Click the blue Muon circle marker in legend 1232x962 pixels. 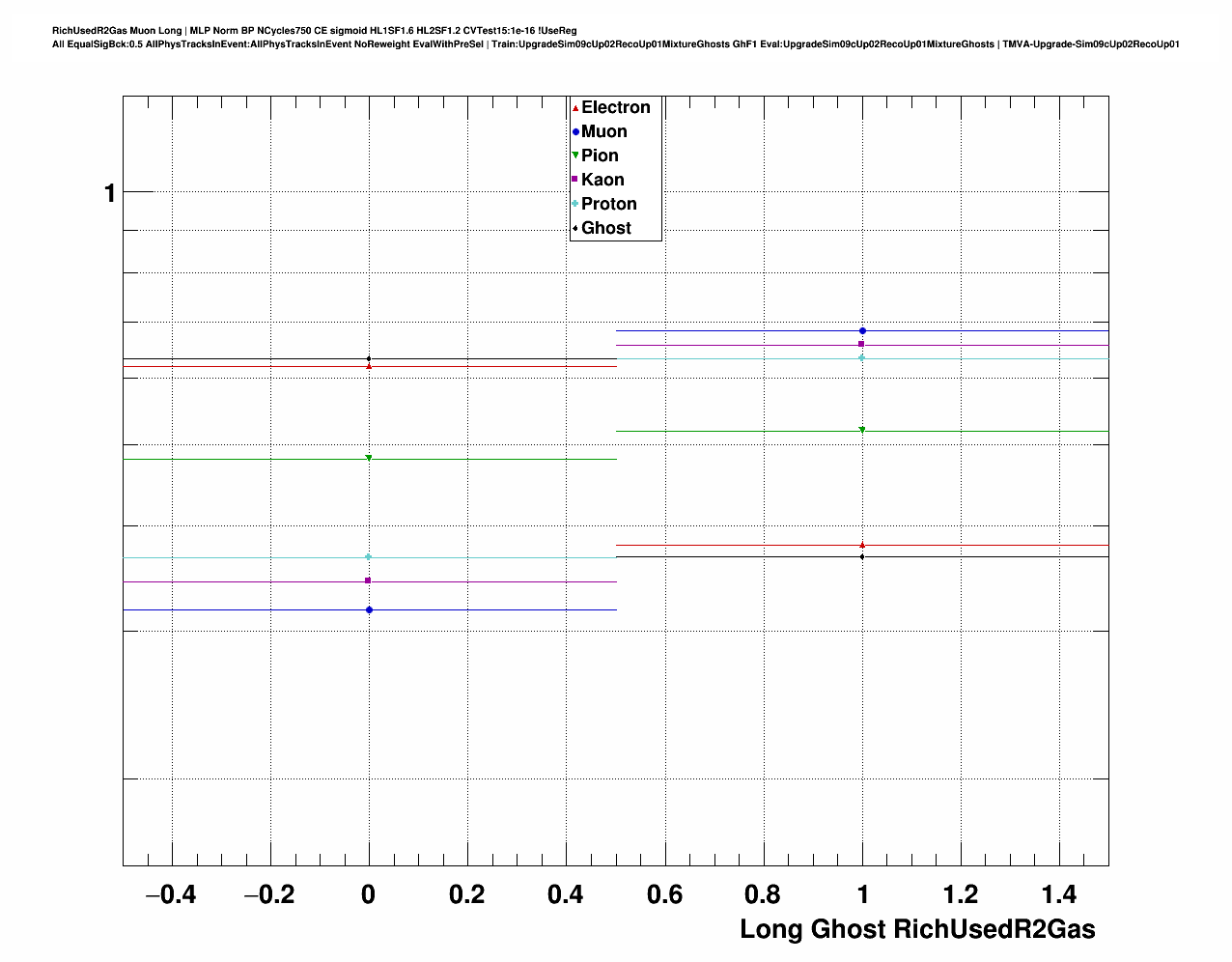point(575,132)
